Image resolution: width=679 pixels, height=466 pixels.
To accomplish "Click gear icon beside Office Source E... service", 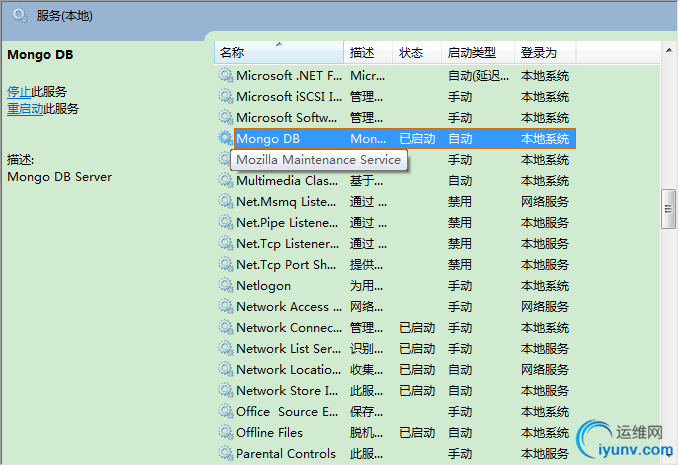I will tap(225, 411).
